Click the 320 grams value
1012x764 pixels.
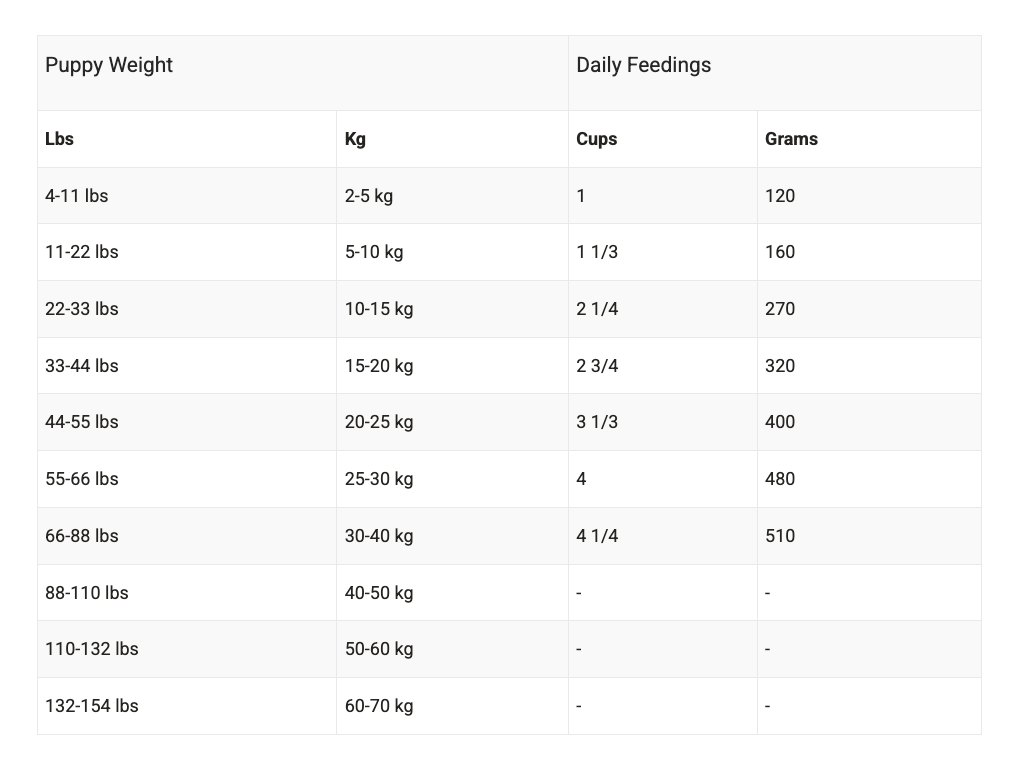[780, 366]
